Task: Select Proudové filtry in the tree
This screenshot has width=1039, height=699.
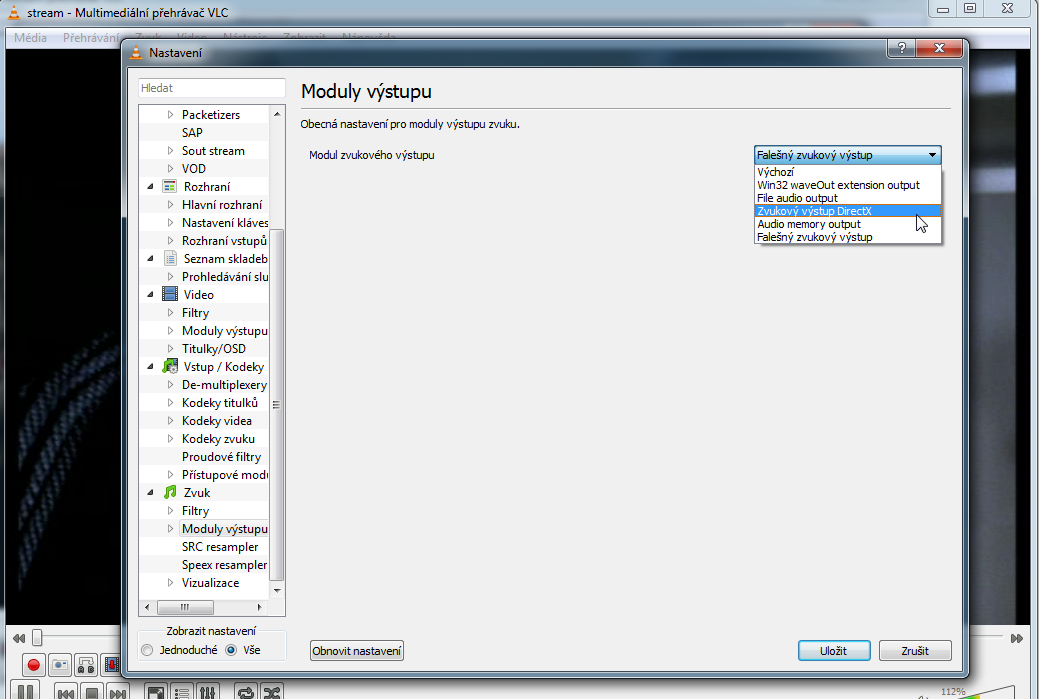Action: [x=221, y=457]
